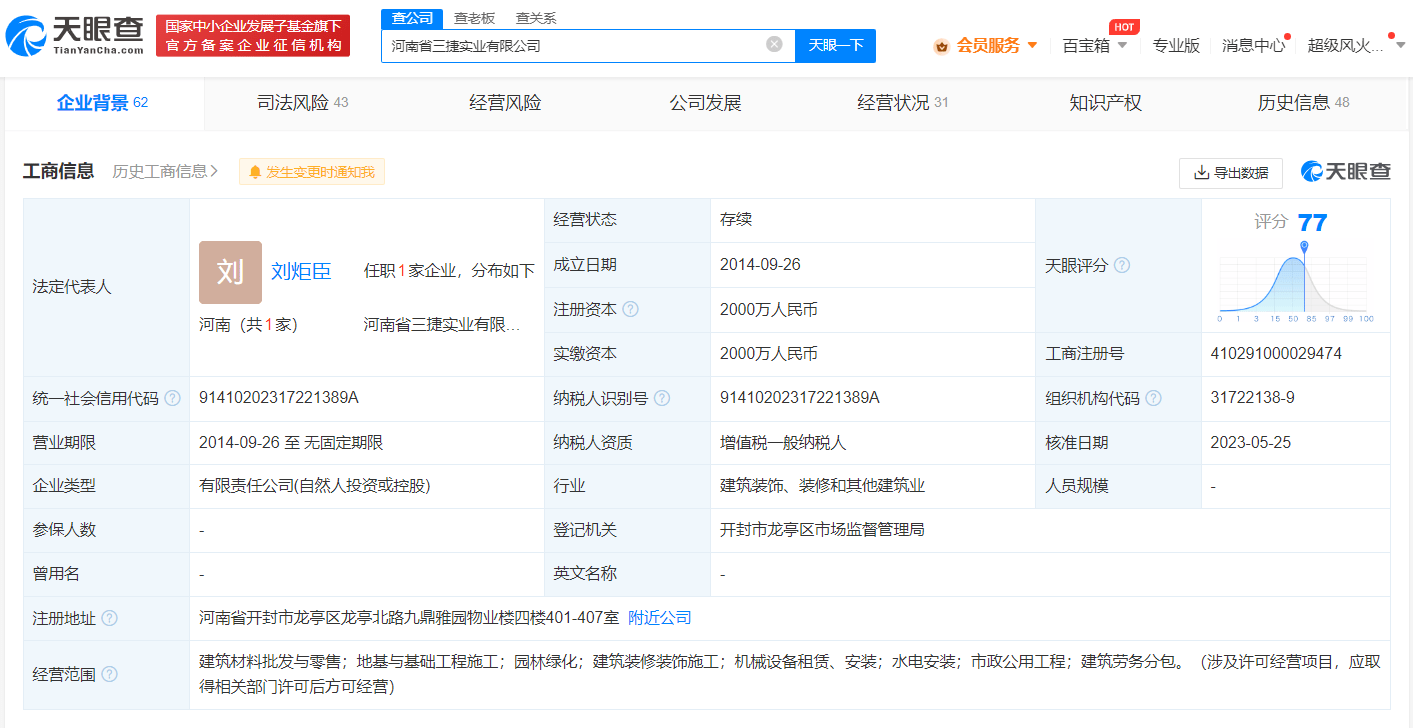Click credit code 91410202317221389A under 统一社会信用代码

click(x=279, y=397)
